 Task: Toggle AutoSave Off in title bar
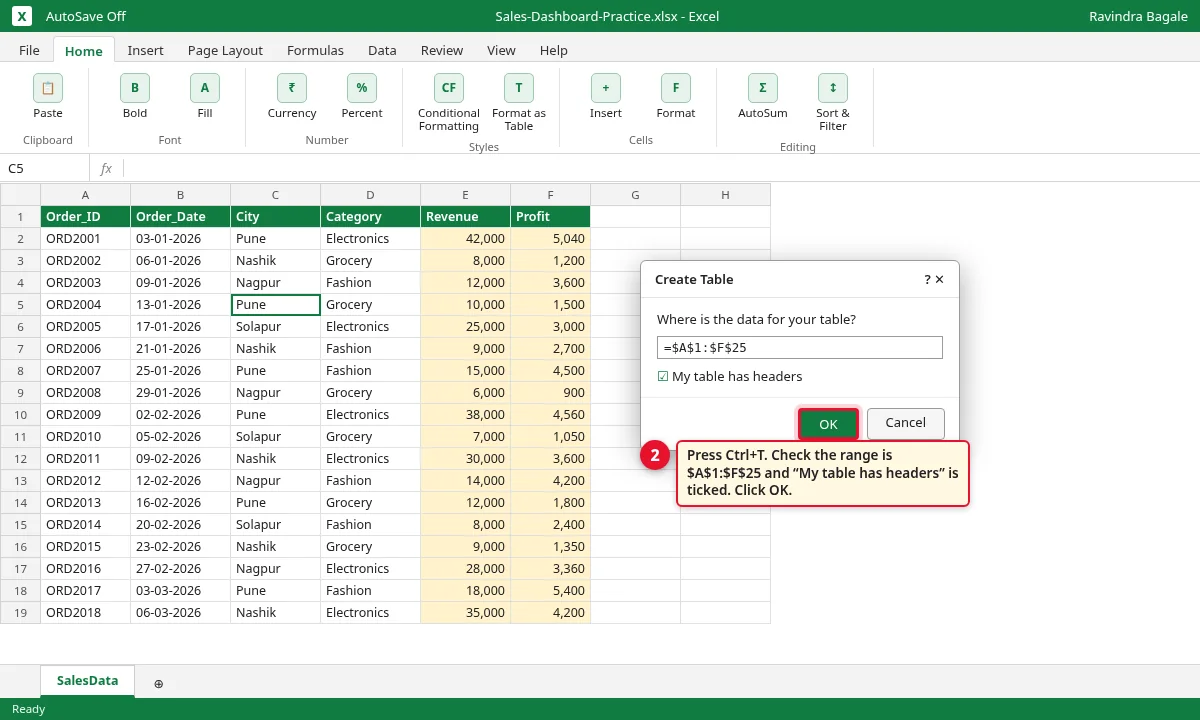pyautogui.click(x=86, y=16)
